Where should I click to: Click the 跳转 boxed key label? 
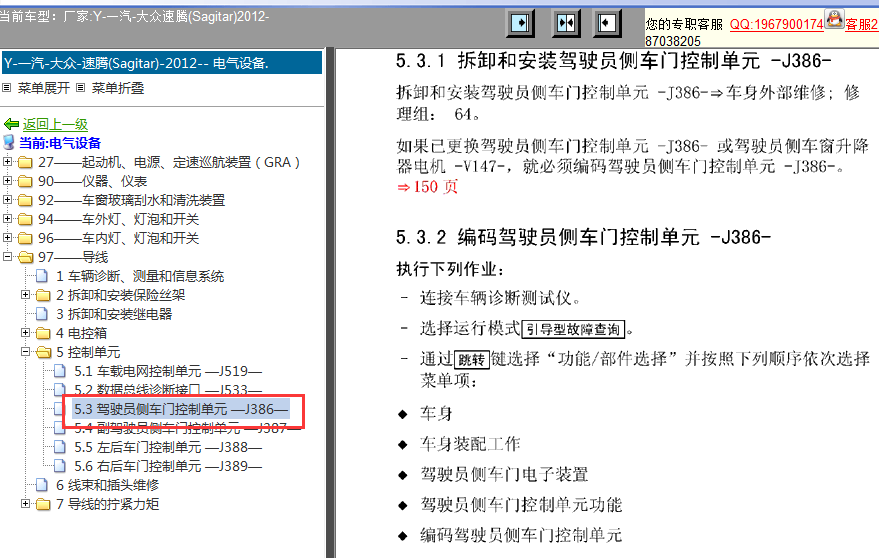point(471,359)
